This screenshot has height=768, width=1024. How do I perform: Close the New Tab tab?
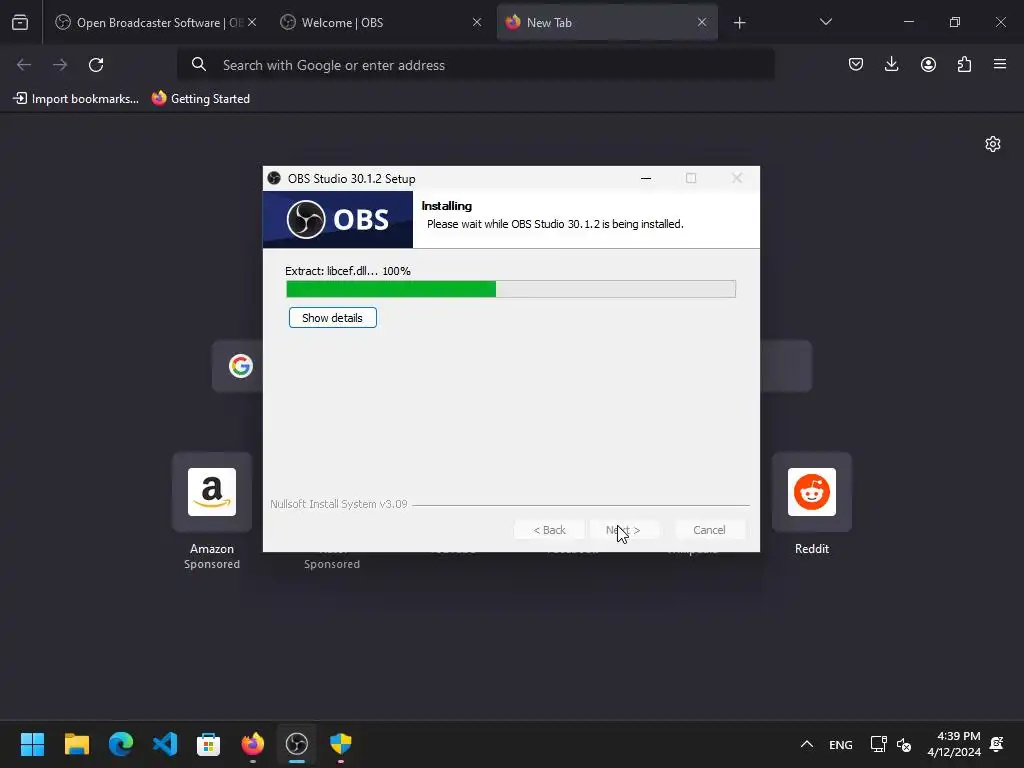(702, 22)
